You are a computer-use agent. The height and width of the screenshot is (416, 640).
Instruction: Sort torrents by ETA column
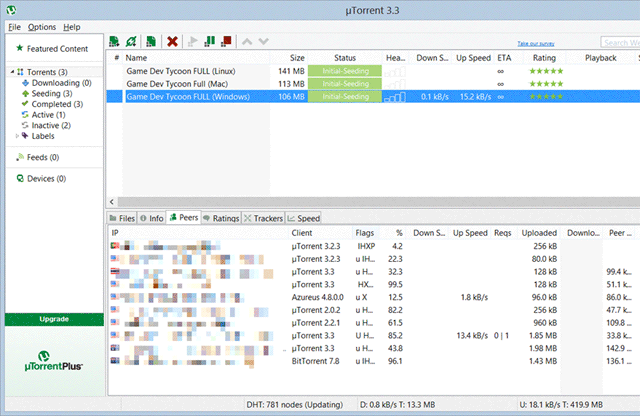point(504,58)
